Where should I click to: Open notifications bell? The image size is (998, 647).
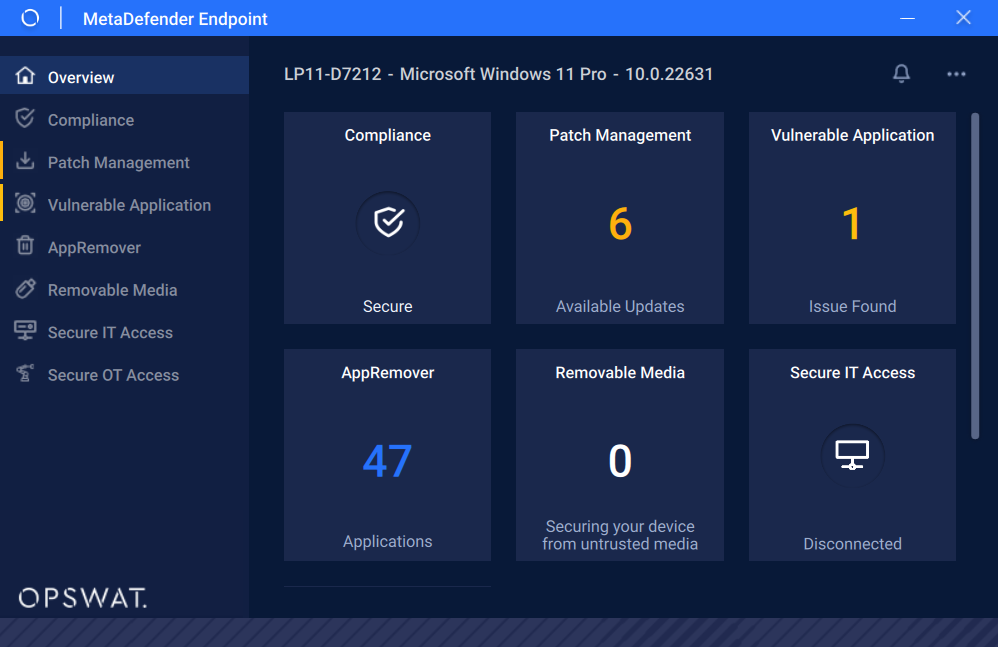pyautogui.click(x=901, y=74)
